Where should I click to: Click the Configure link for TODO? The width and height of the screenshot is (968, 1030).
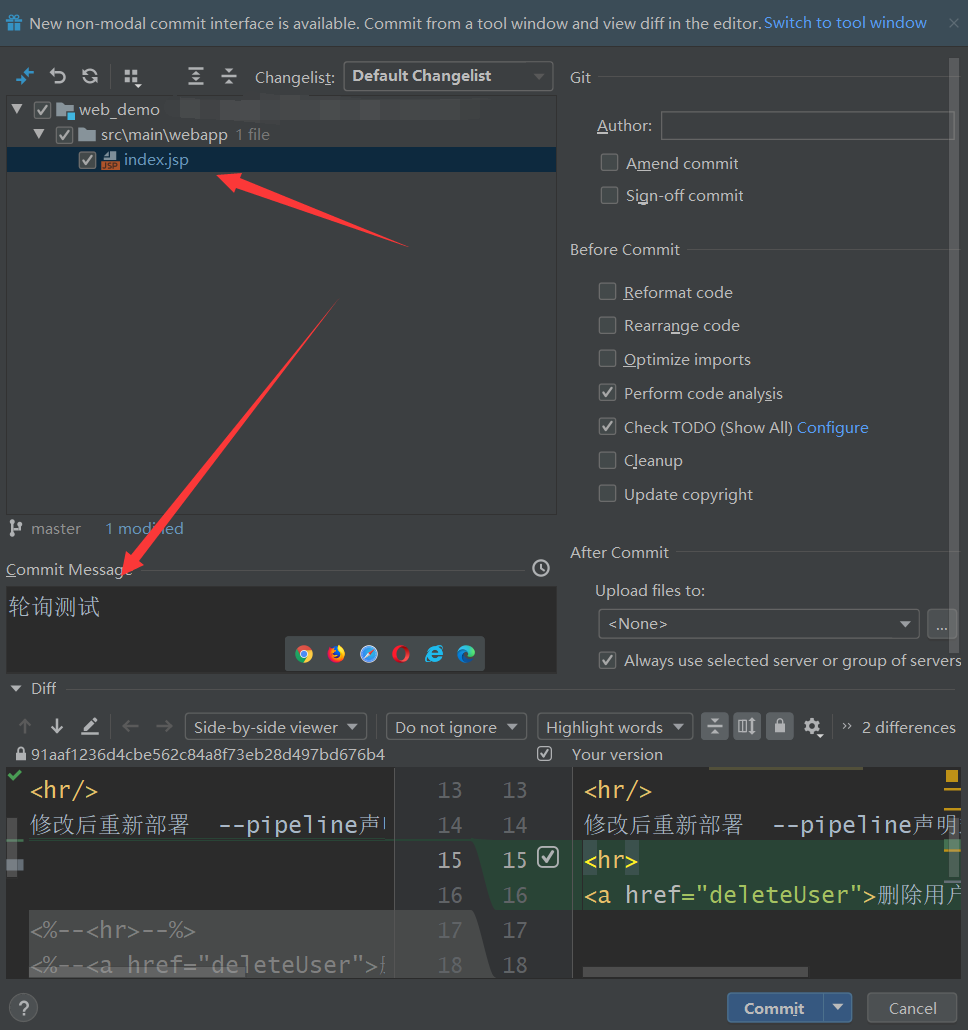(833, 428)
